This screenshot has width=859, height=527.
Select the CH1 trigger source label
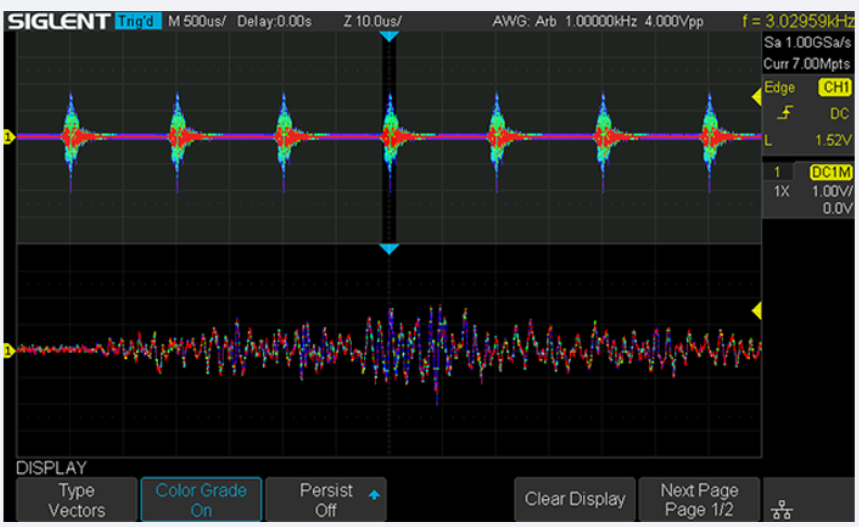(835, 88)
